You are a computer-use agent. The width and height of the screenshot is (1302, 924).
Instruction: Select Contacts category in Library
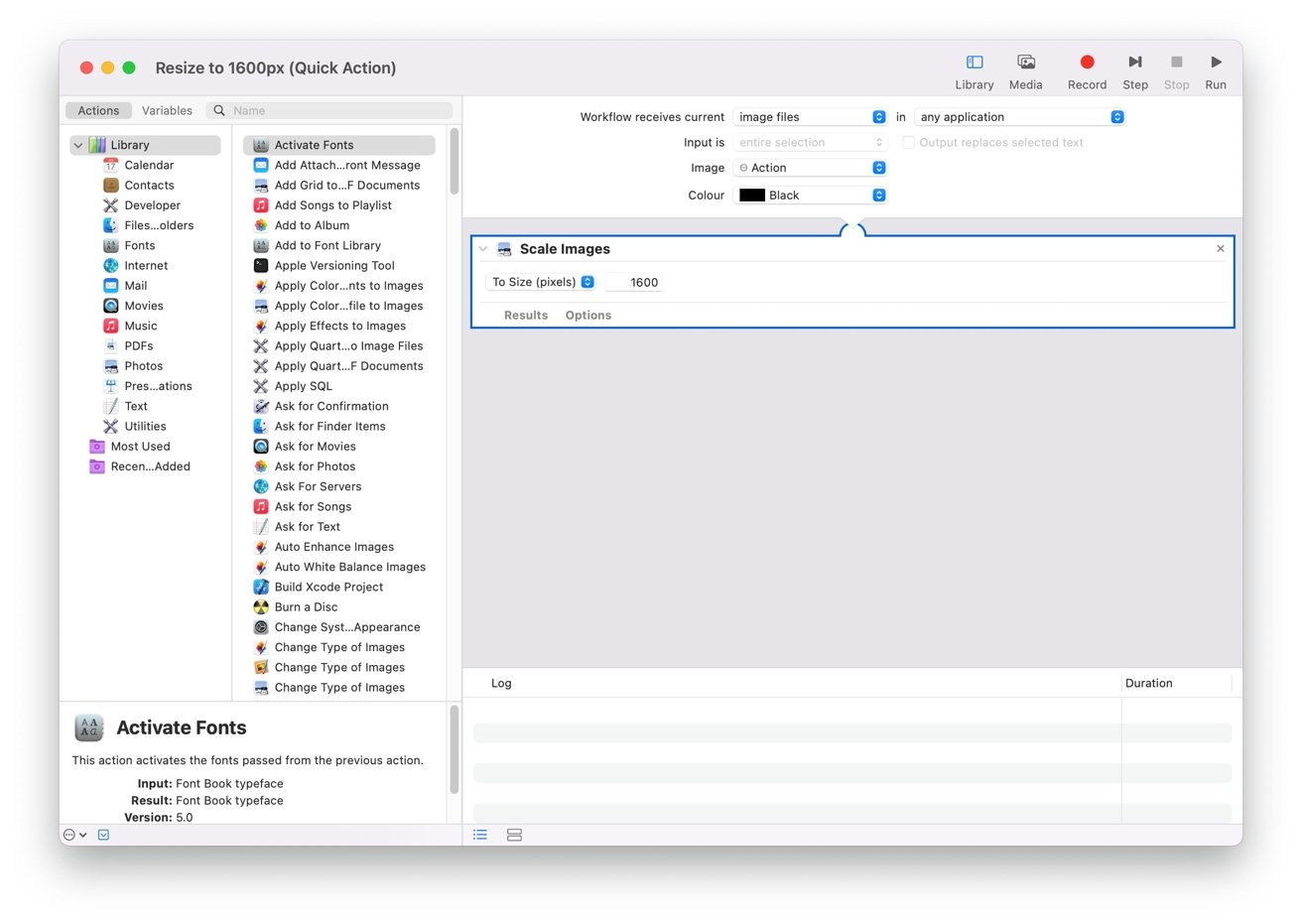[149, 185]
